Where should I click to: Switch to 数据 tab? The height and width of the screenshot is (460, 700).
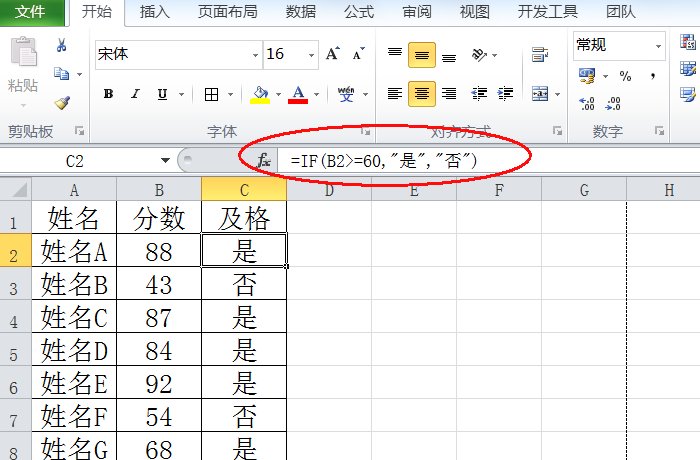(301, 12)
